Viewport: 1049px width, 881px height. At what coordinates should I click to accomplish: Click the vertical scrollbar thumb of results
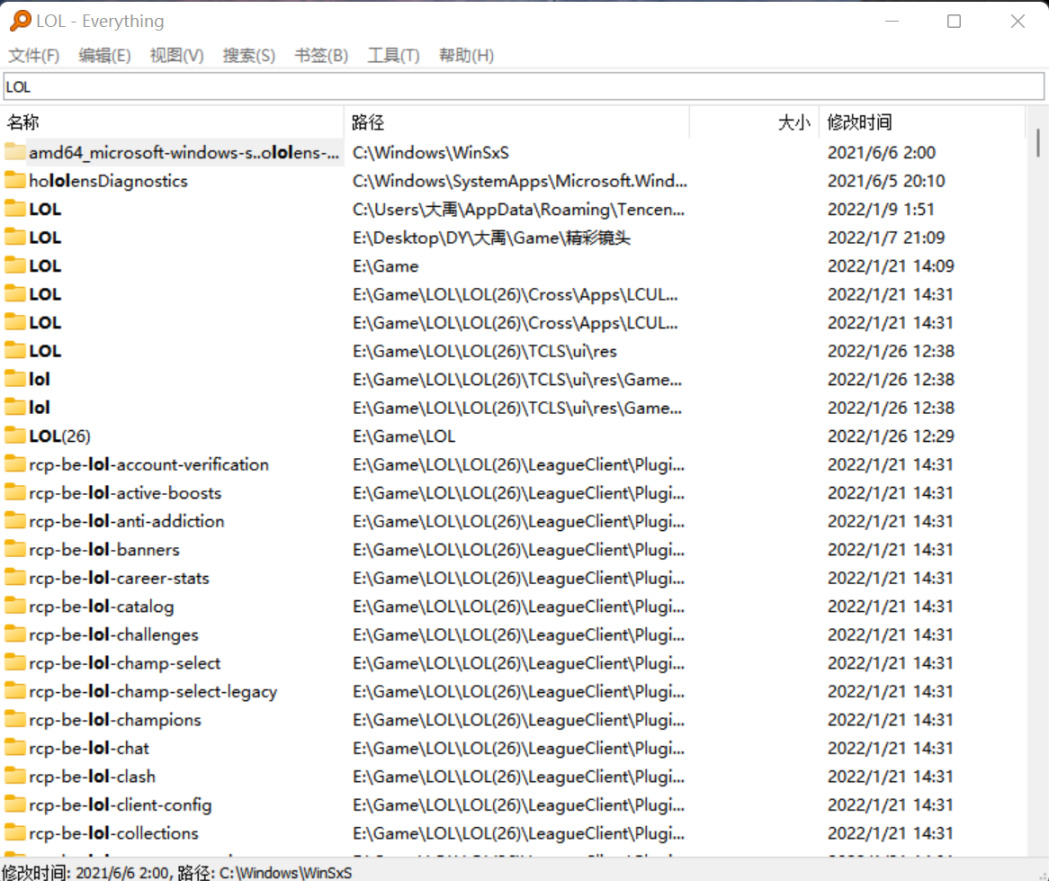[1038, 142]
